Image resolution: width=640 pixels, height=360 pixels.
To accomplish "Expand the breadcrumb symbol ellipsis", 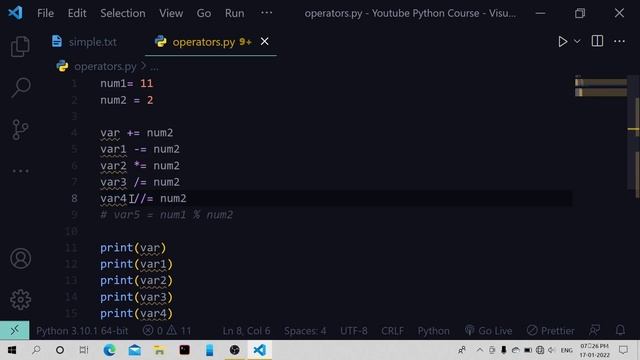I will (154, 67).
